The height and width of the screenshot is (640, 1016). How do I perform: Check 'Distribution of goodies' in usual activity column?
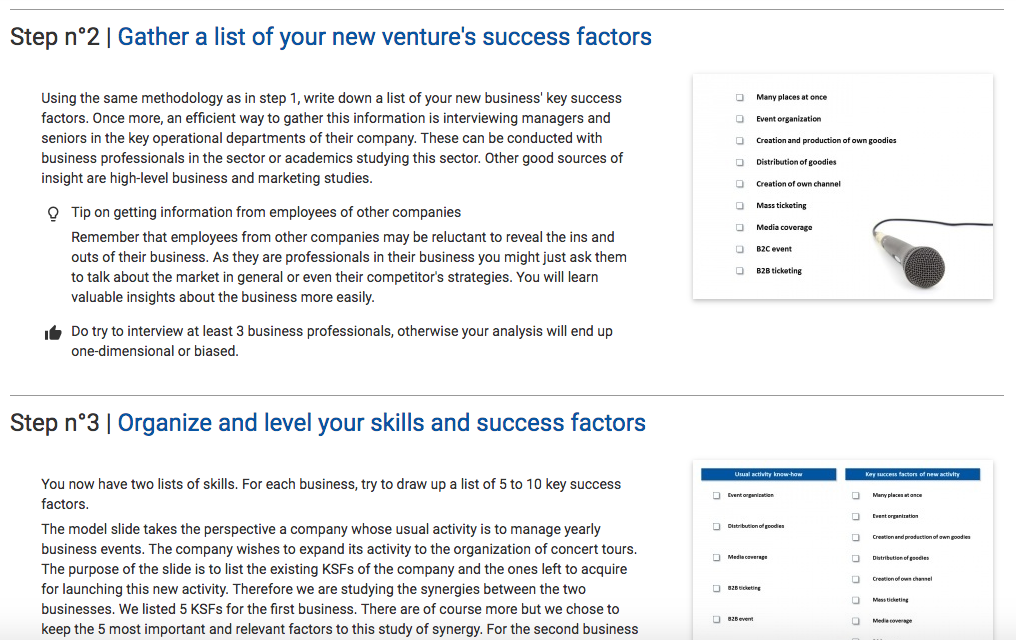(x=717, y=527)
